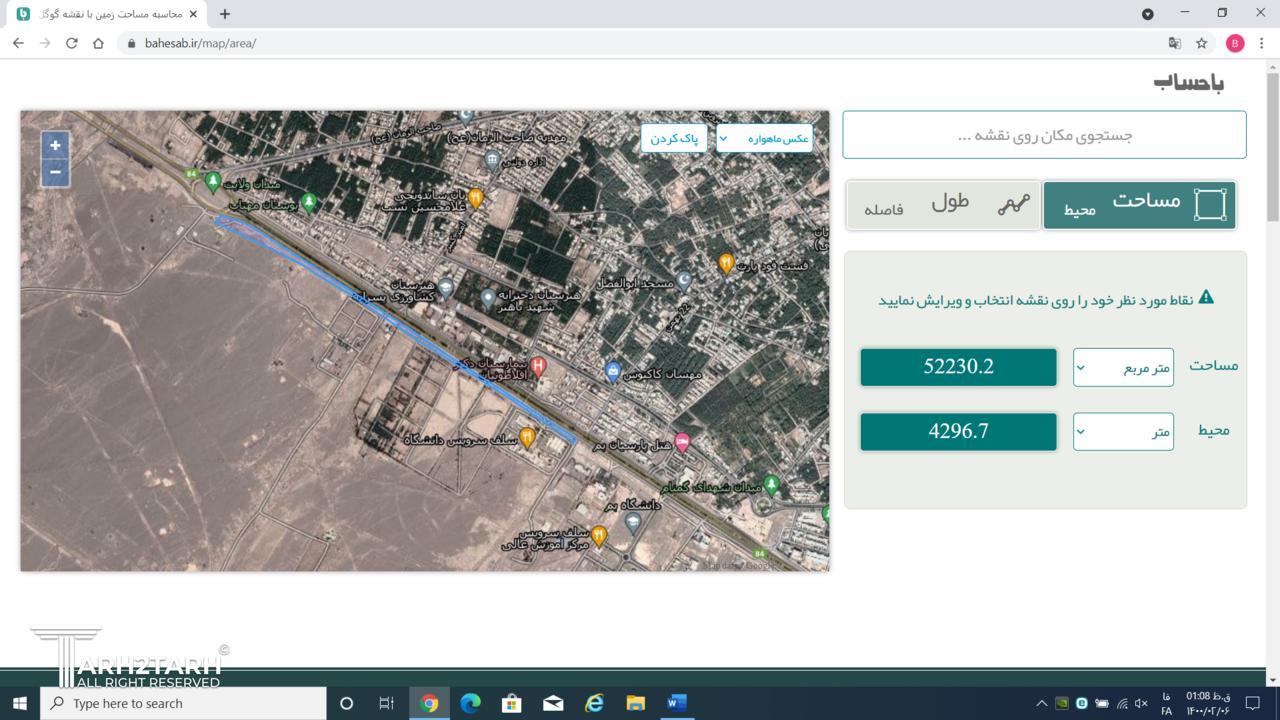Click the پاک کردن (clear) button
Screen dimensions: 1280x720
(x=674, y=138)
